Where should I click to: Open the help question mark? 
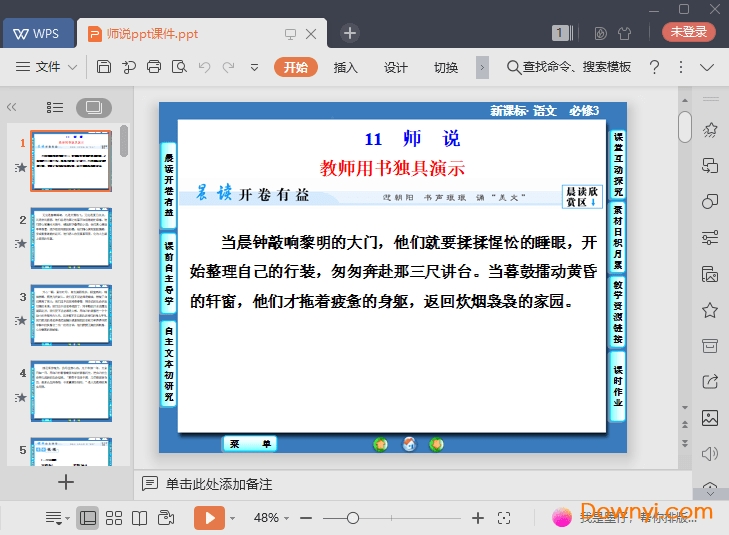[654, 67]
